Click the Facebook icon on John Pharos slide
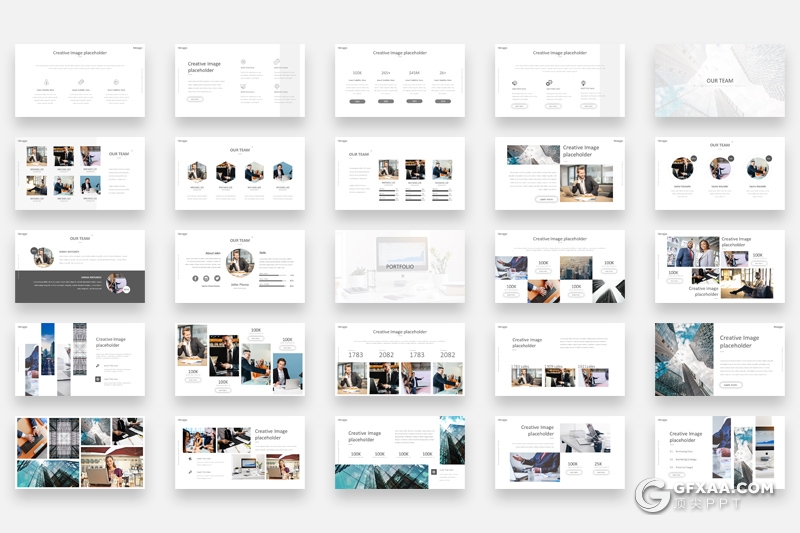This screenshot has height=533, width=800. (195, 278)
